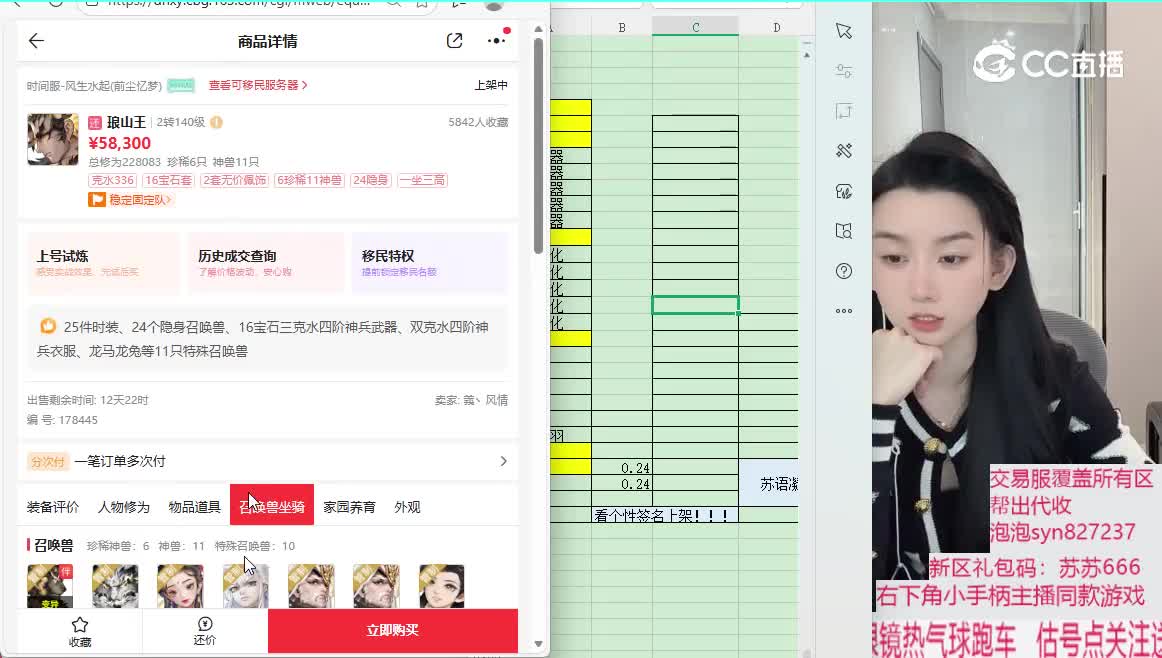Switch to the 人物修为 tab

click(x=124, y=507)
